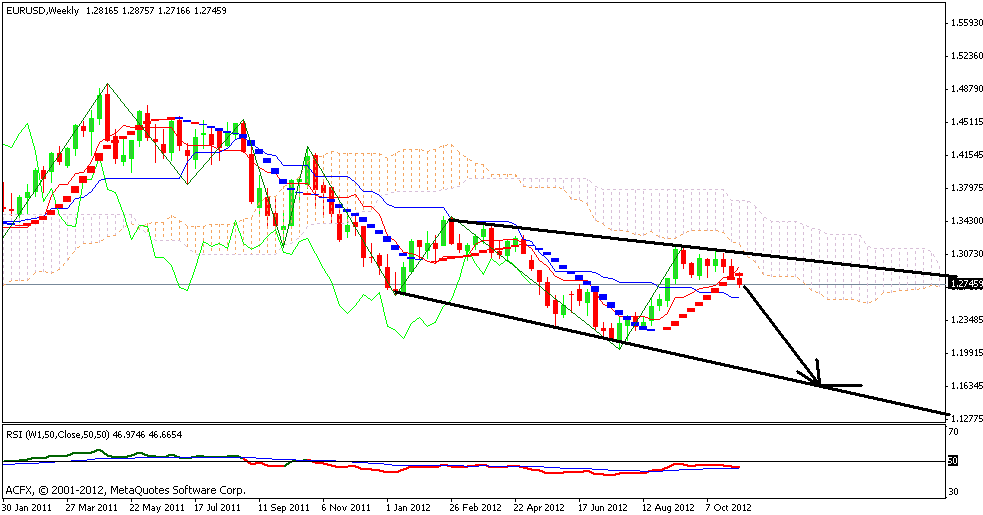The image size is (983, 515).
Task: Click the RSI 70 level label
Action: [x=953, y=432]
